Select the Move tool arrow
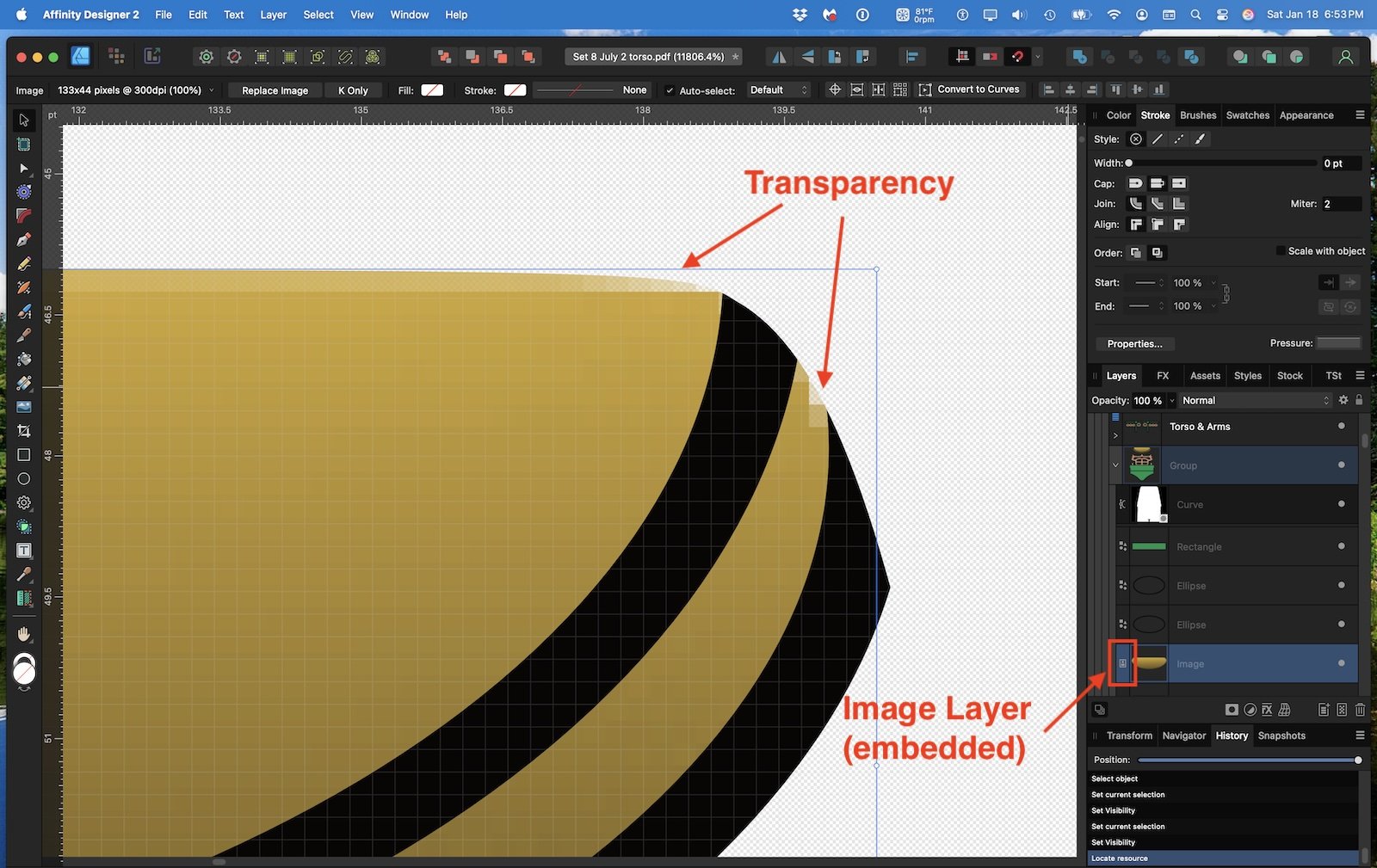The width and height of the screenshot is (1377, 868). pos(24,120)
